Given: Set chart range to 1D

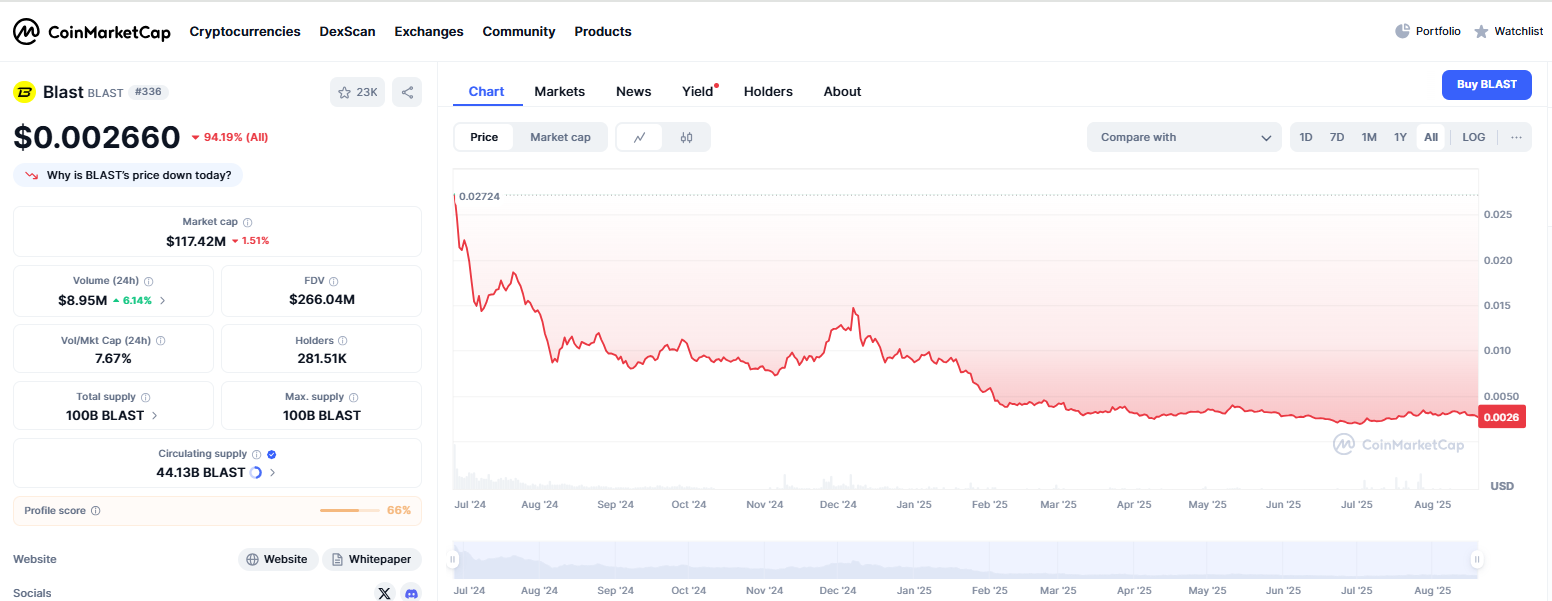Looking at the screenshot, I should point(1306,137).
